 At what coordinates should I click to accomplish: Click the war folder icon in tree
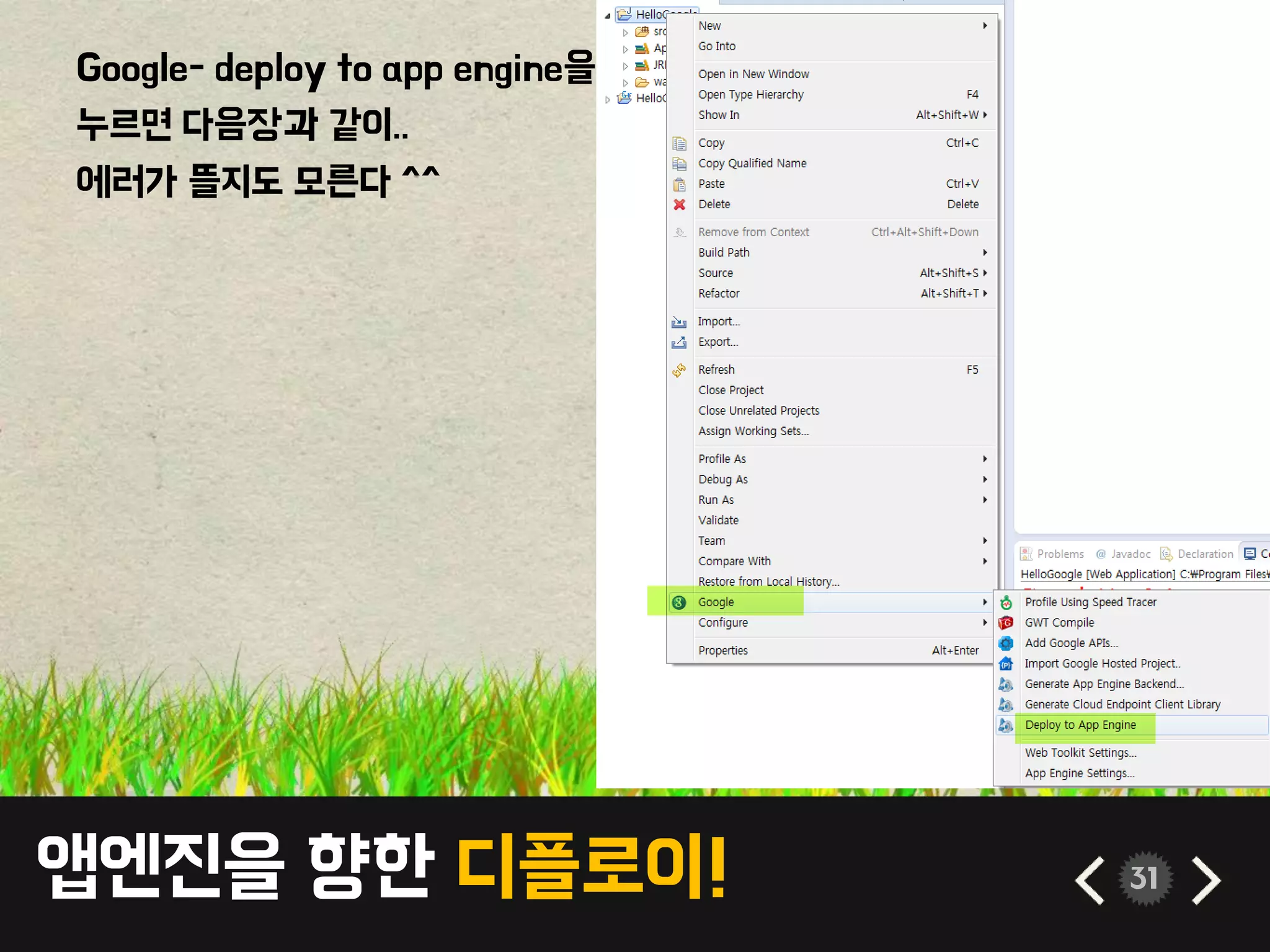[642, 82]
